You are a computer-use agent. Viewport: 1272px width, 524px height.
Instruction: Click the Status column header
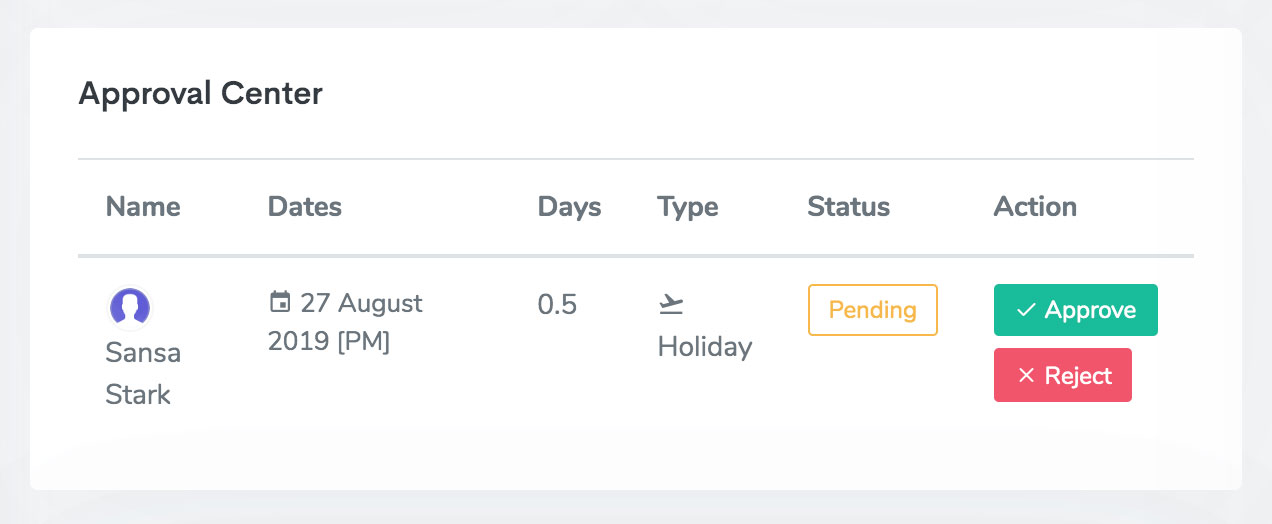click(848, 207)
